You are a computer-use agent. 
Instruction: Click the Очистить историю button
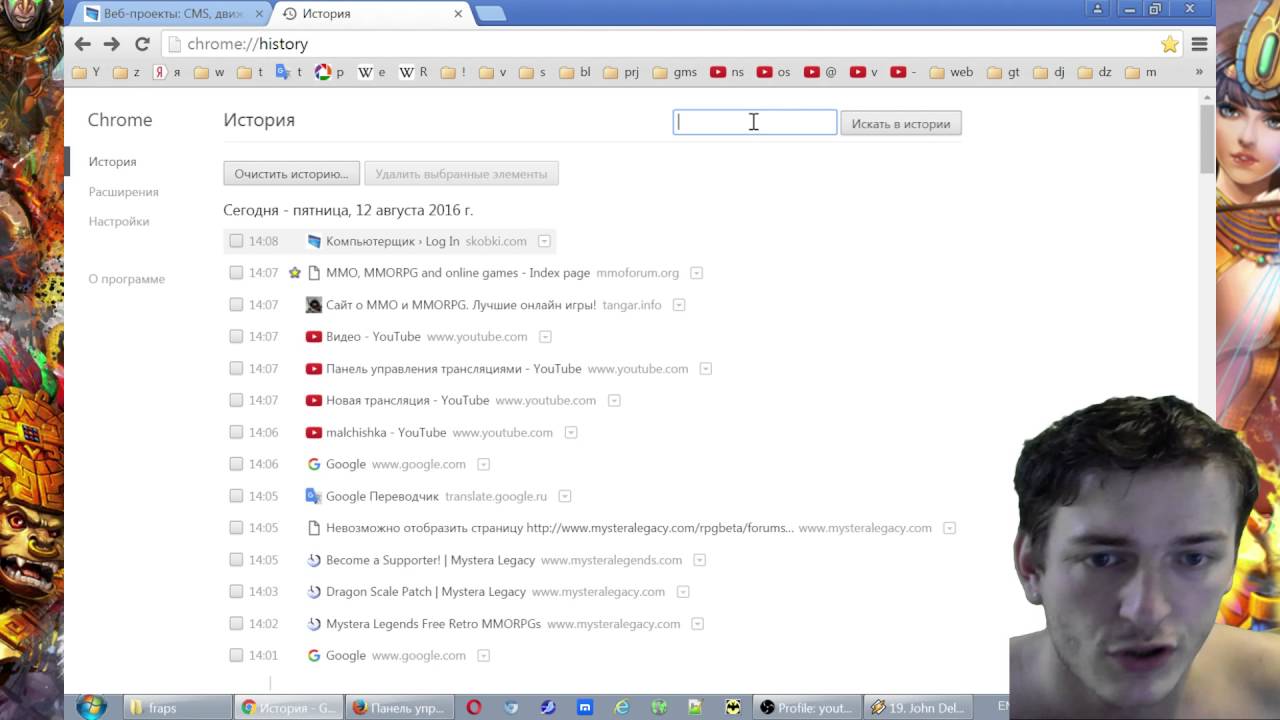(x=291, y=174)
